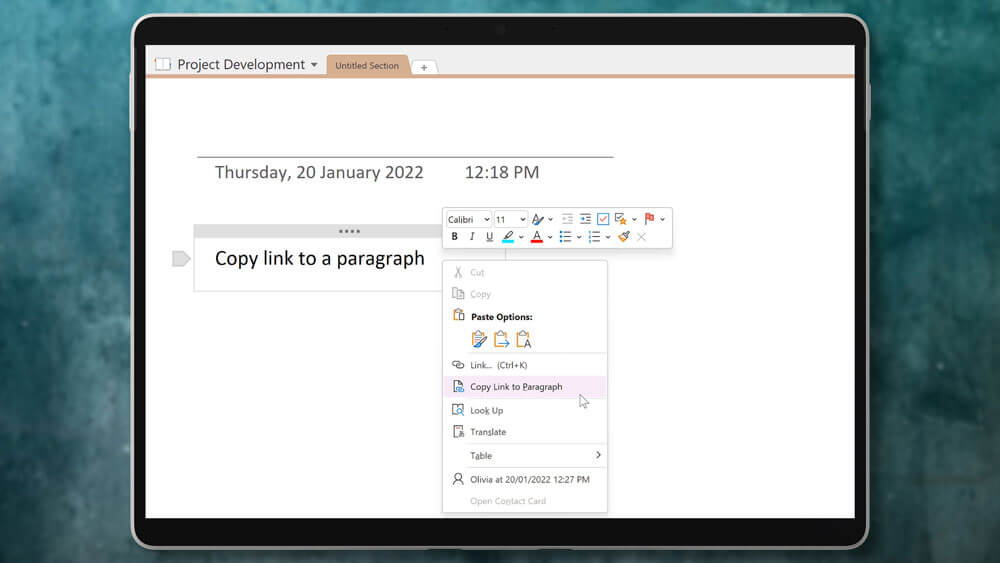Open the Calibri font name dropdown
This screenshot has width=1000, height=563.
coord(468,219)
